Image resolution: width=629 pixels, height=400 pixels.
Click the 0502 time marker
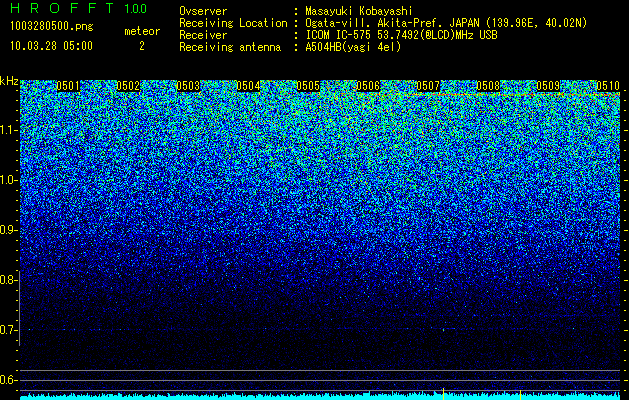[128, 86]
